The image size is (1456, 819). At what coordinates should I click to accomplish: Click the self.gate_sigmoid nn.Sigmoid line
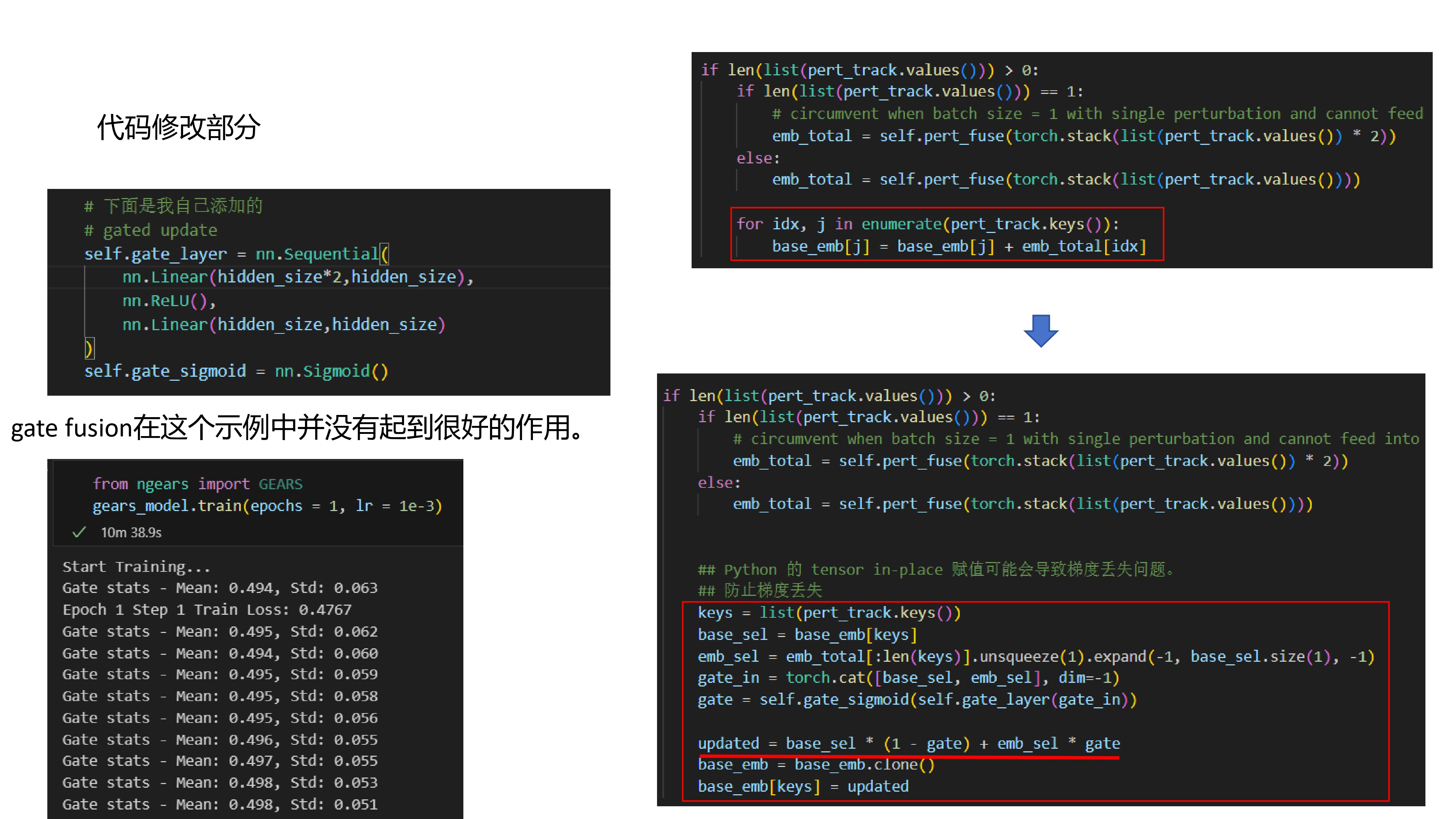(x=236, y=371)
